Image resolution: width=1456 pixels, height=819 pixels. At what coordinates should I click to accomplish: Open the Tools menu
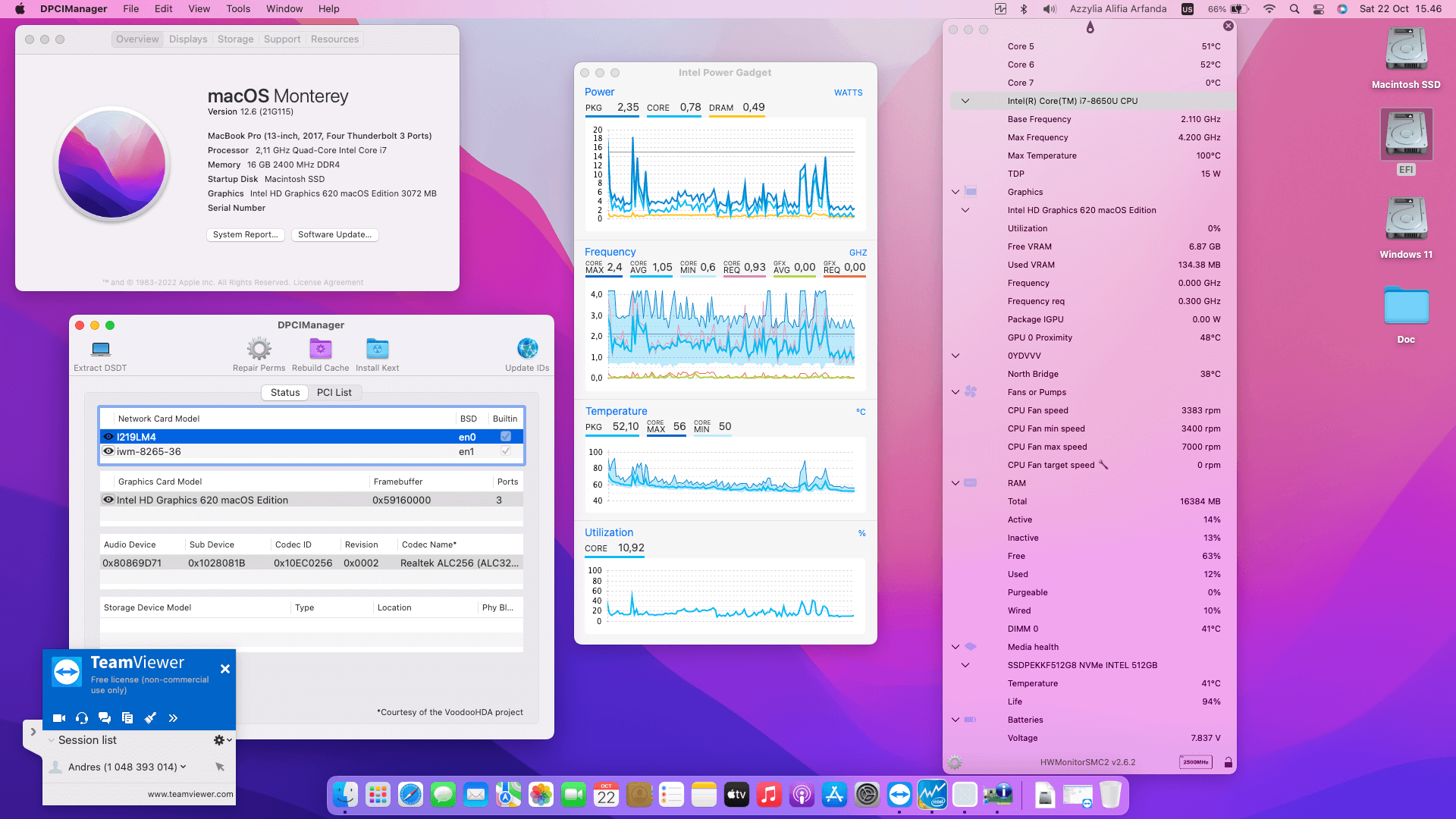tap(238, 9)
